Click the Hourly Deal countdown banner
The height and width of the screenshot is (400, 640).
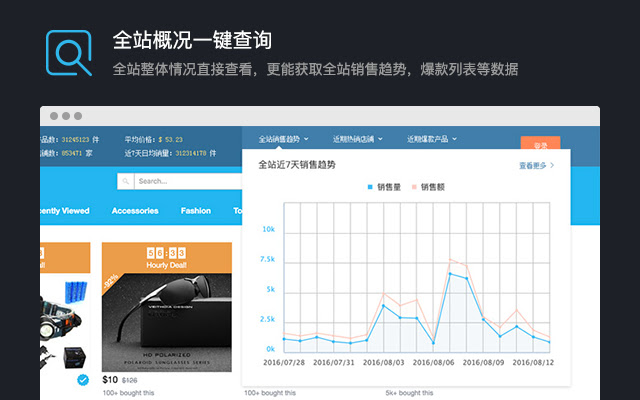point(166,257)
